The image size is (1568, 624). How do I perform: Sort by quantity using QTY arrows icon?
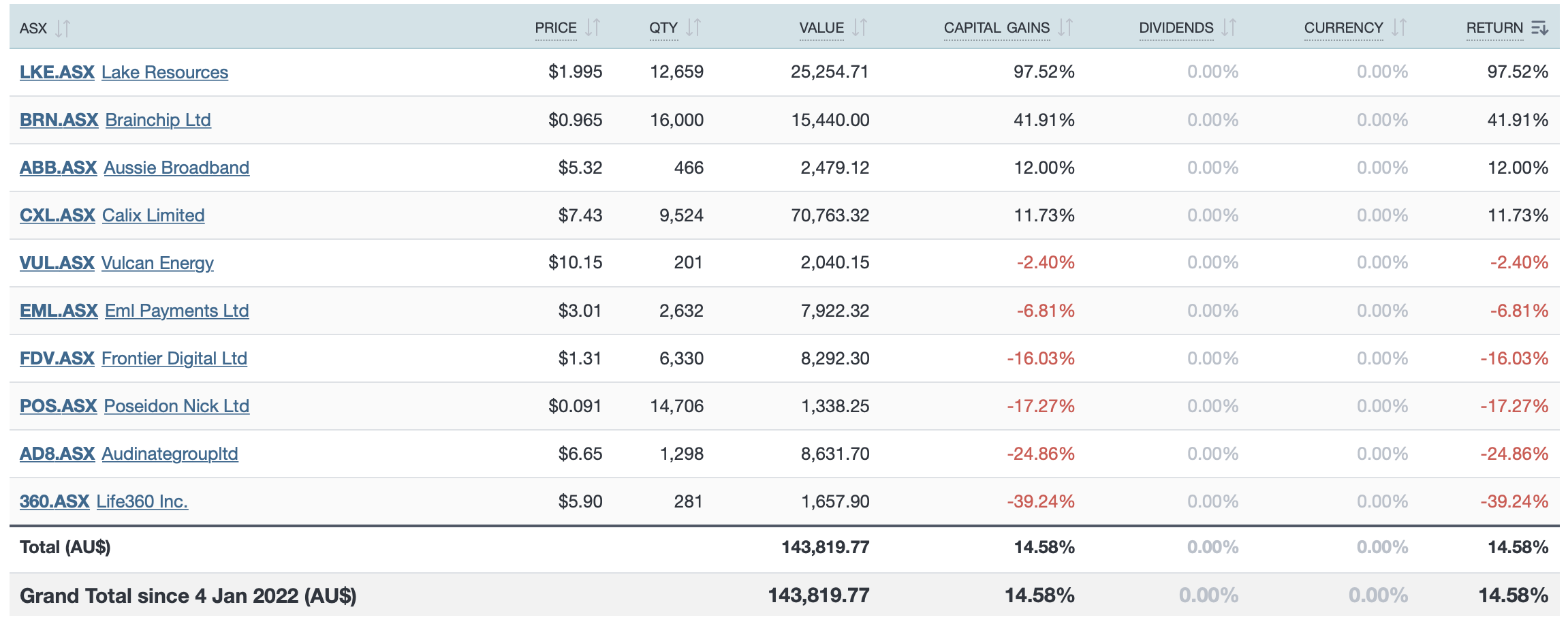(x=693, y=28)
